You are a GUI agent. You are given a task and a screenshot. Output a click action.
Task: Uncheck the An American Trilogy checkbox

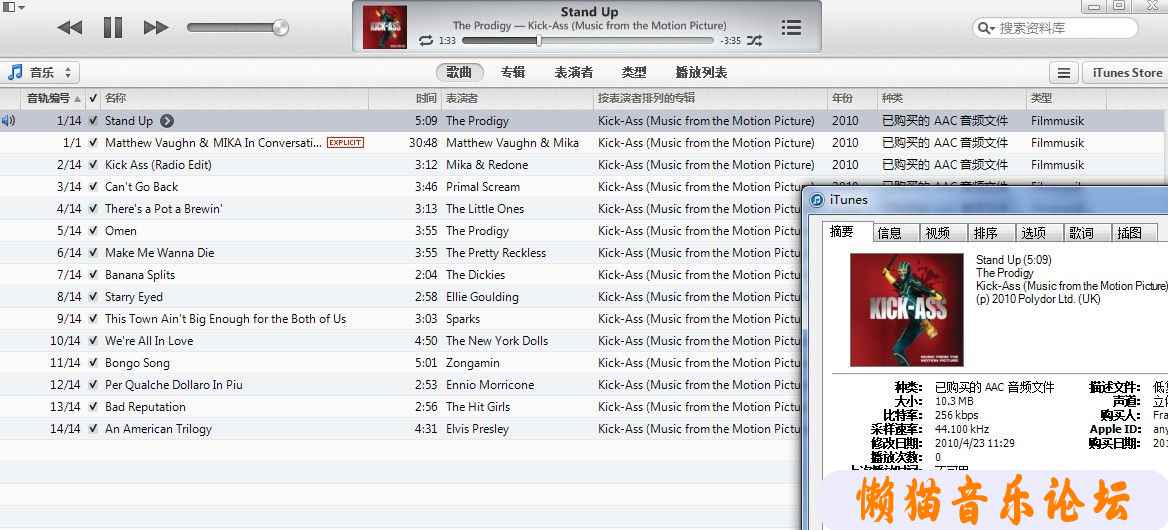(x=93, y=429)
